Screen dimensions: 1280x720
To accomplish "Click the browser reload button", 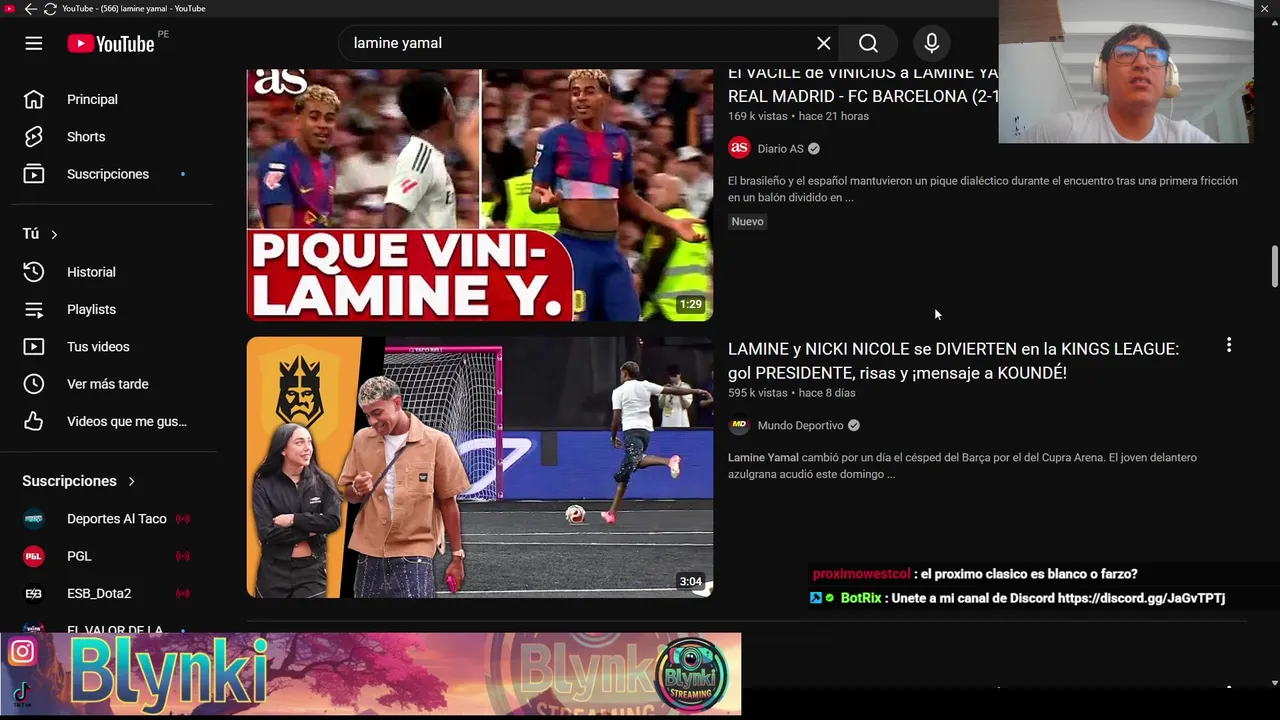I will [50, 9].
